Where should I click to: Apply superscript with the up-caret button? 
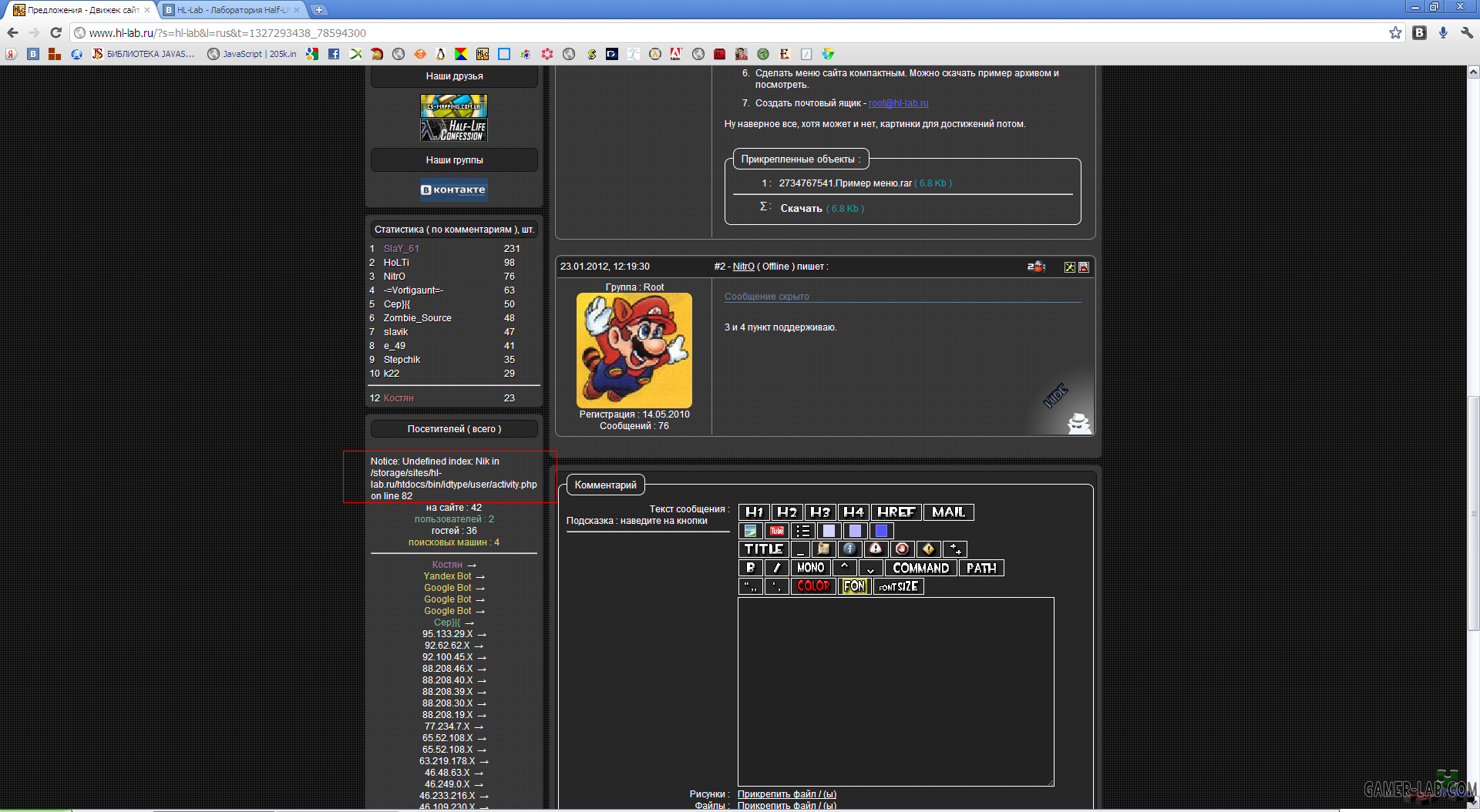coord(844,568)
